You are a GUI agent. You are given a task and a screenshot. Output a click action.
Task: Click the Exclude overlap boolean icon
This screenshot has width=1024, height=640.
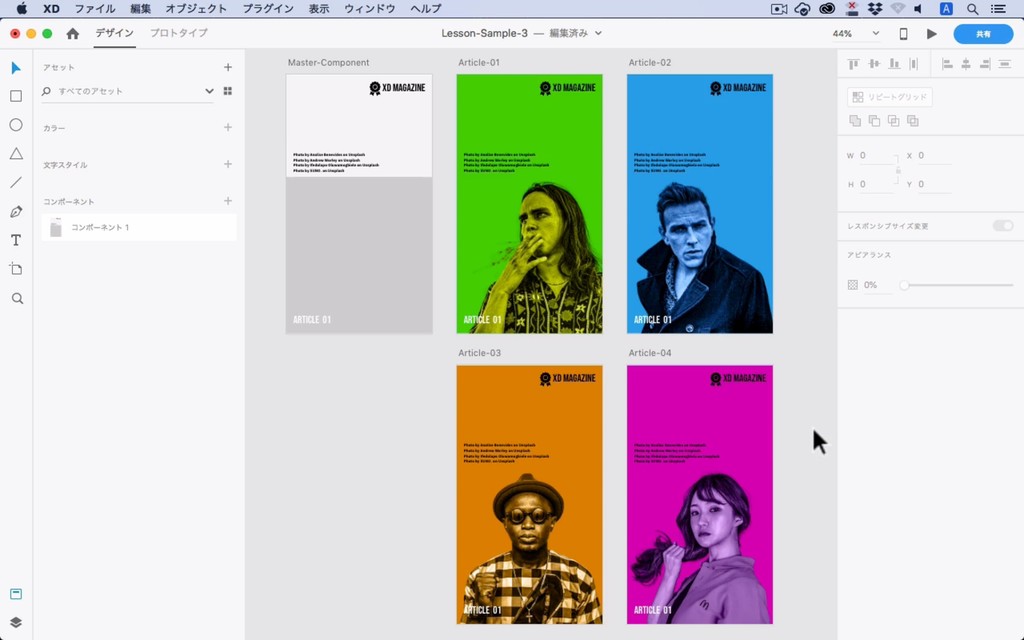913,121
